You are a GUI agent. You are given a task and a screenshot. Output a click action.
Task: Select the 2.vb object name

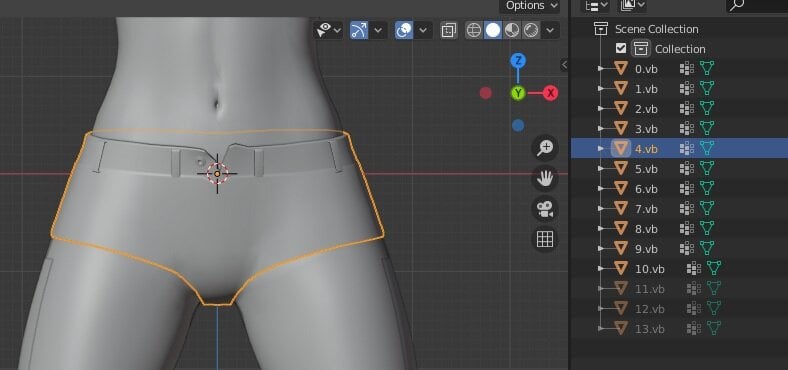tap(646, 109)
